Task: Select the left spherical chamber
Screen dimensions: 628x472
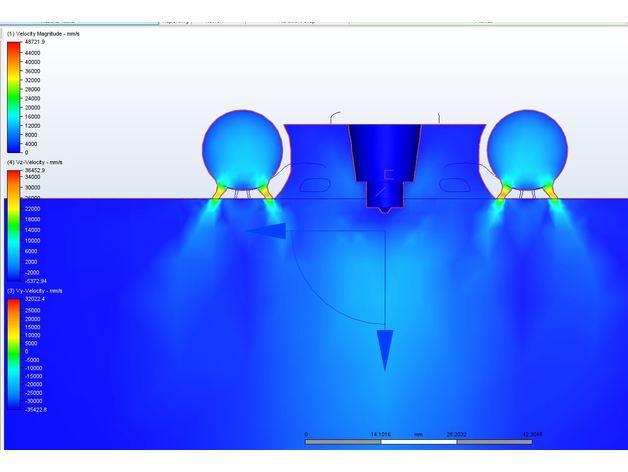Action: [242, 143]
